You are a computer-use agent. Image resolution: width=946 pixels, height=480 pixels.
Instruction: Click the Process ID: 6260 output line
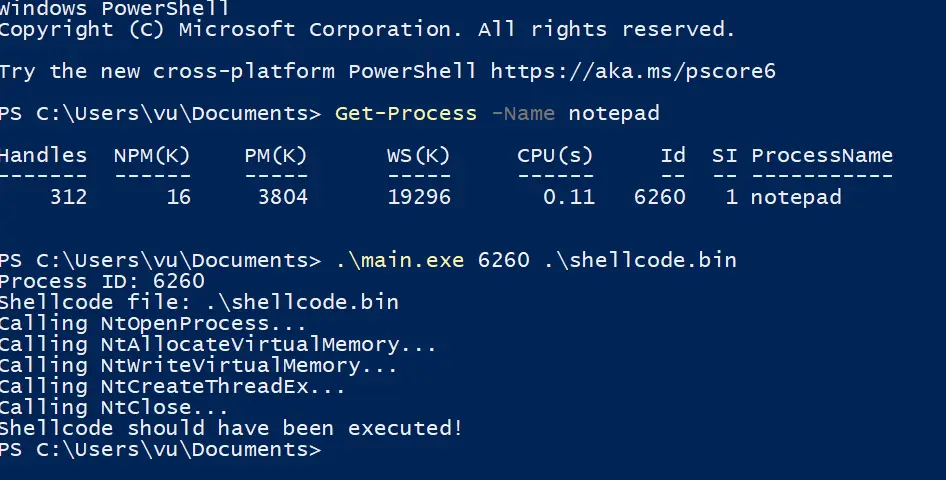tap(103, 281)
